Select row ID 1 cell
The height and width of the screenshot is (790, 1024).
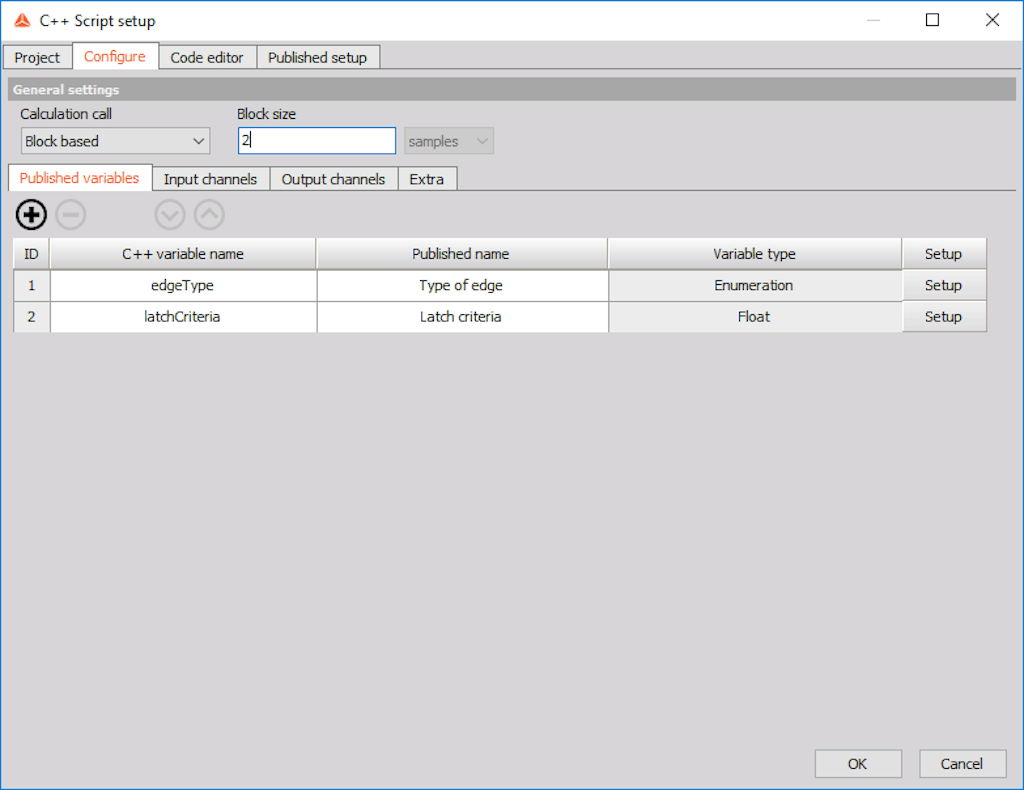click(x=31, y=285)
